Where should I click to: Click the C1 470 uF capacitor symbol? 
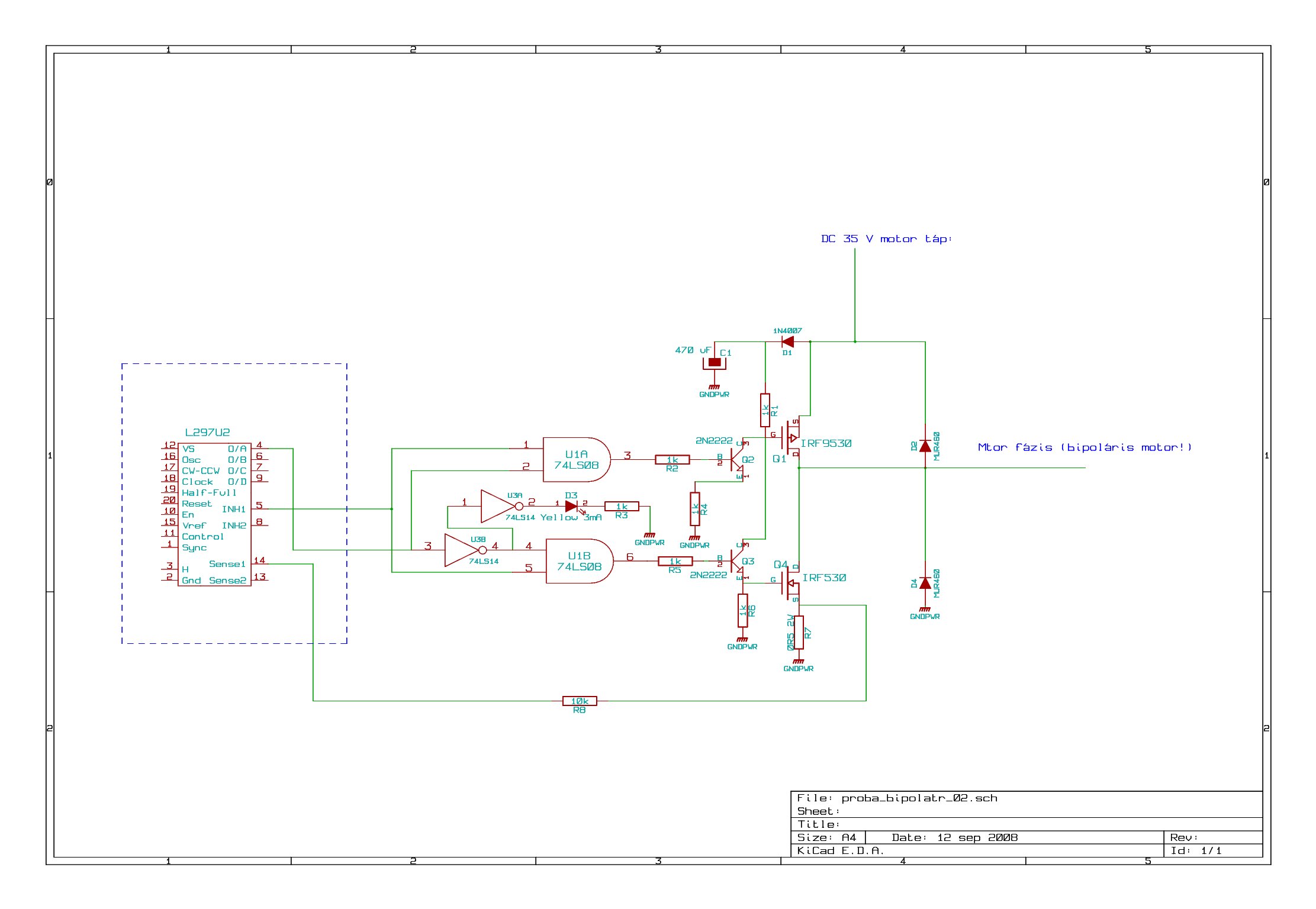coord(715,362)
